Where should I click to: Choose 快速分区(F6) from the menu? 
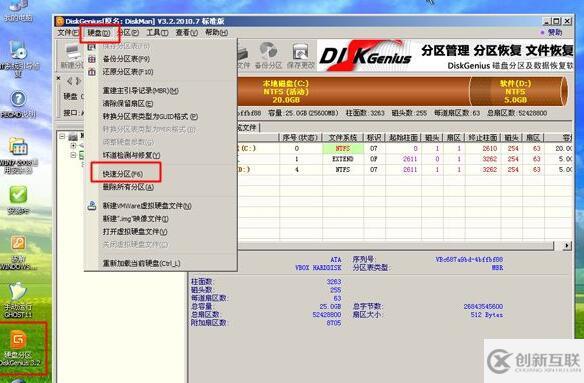(123, 174)
